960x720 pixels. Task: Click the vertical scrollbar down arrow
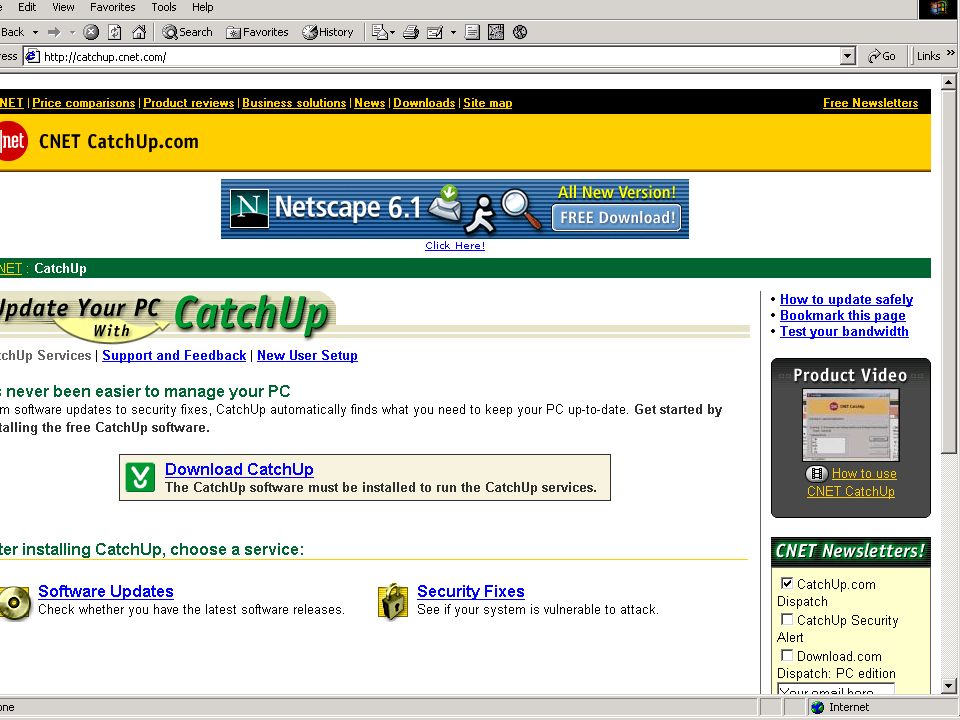click(x=949, y=686)
